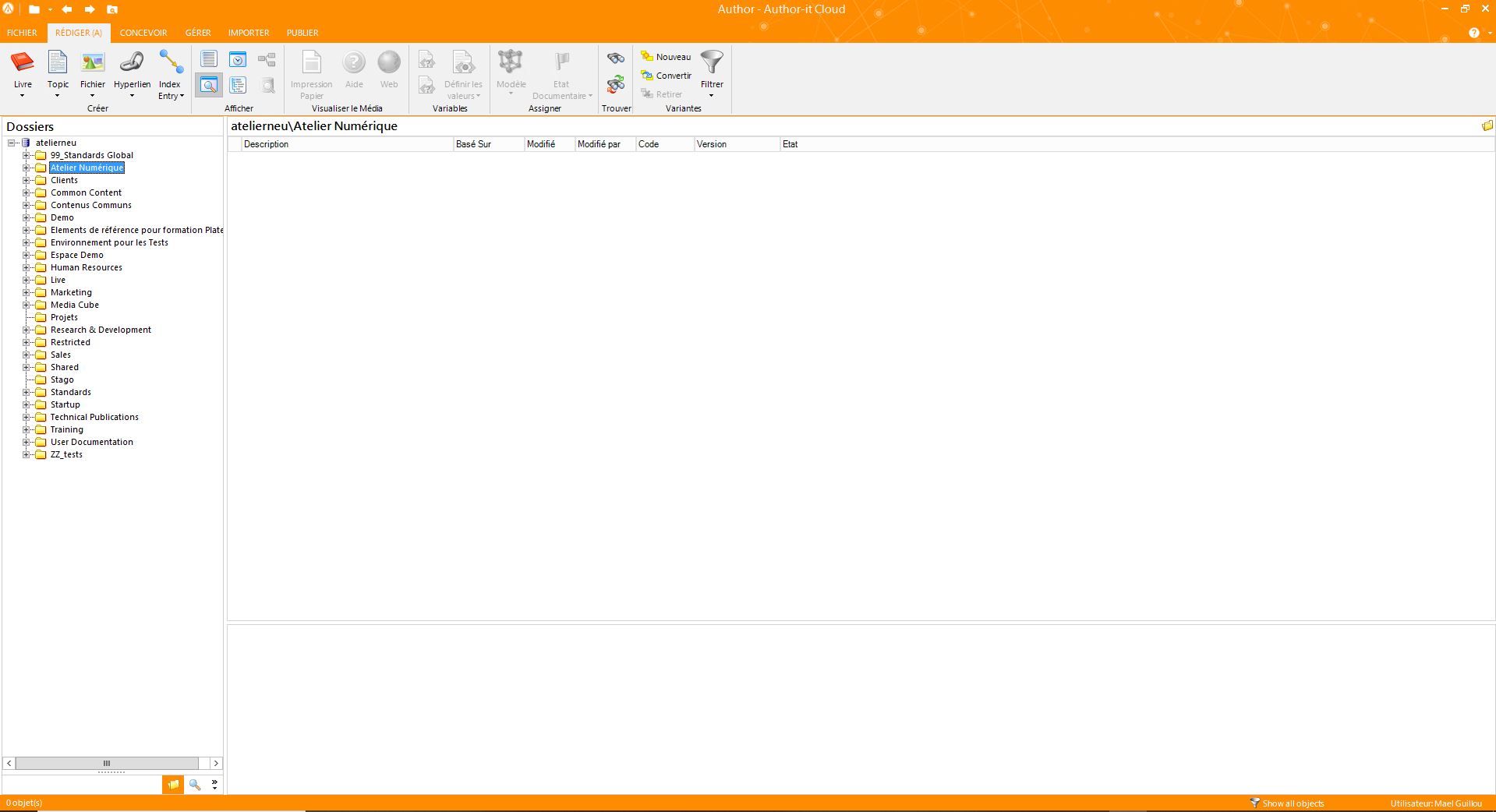This screenshot has height=812, width=1496.
Task: Click the orange folder button beside search field
Action: [173, 785]
